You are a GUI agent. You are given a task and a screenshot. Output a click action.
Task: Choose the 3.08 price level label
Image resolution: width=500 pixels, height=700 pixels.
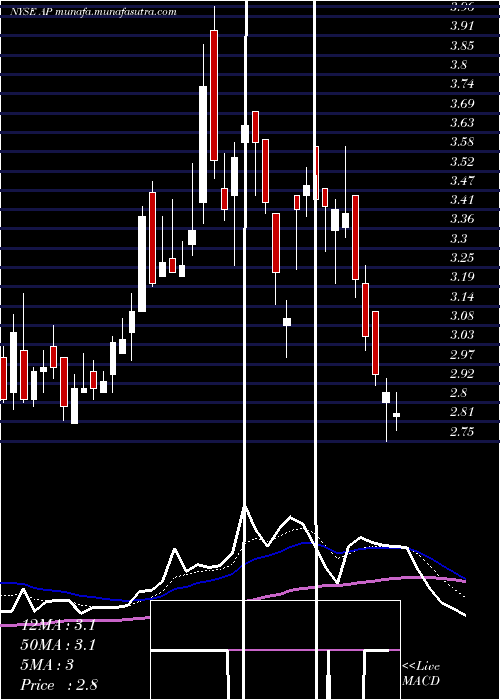pos(461,316)
